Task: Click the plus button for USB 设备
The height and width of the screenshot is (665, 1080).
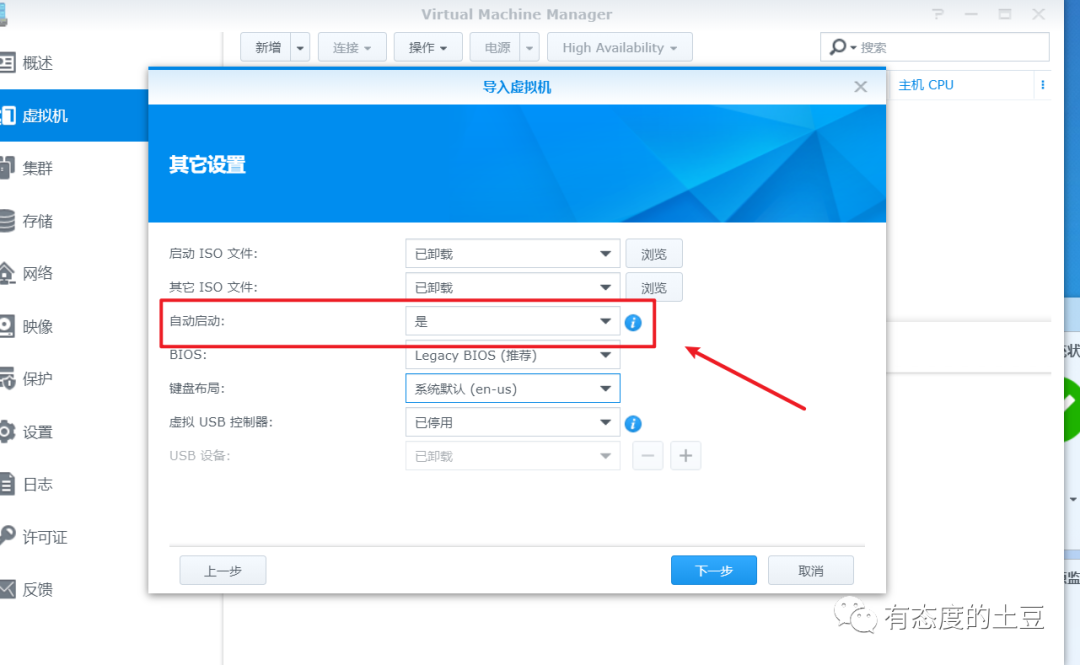Action: tap(685, 456)
